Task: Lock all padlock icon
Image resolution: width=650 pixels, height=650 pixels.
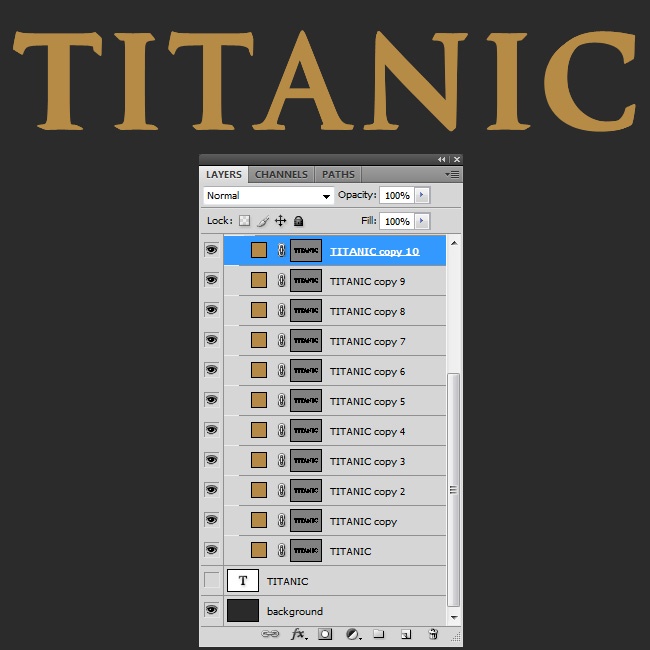Action: [x=298, y=221]
